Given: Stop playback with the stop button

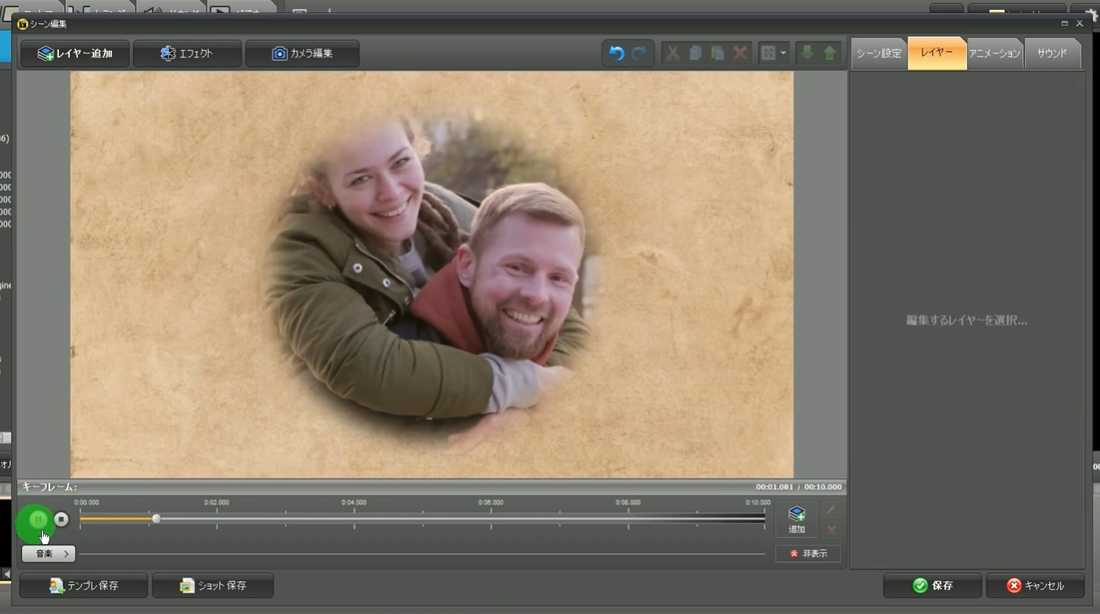Looking at the screenshot, I should click(61, 519).
